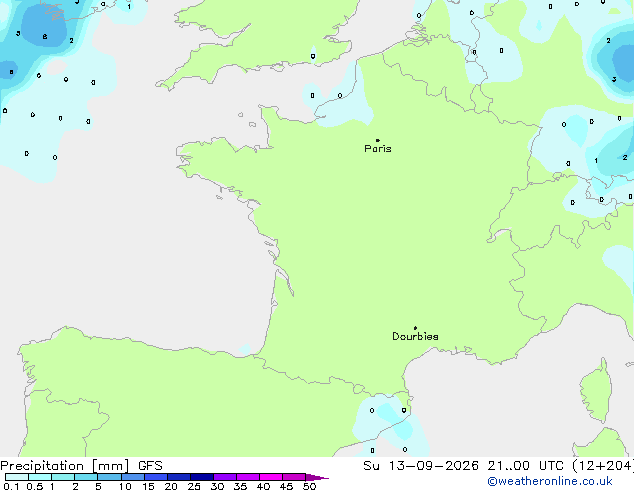
Task: Click the Corsica island on the map
Action: [596, 390]
